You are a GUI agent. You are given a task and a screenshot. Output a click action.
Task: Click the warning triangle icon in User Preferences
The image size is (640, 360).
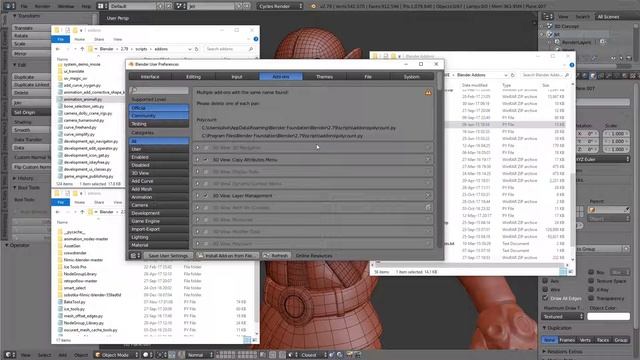(x=428, y=93)
